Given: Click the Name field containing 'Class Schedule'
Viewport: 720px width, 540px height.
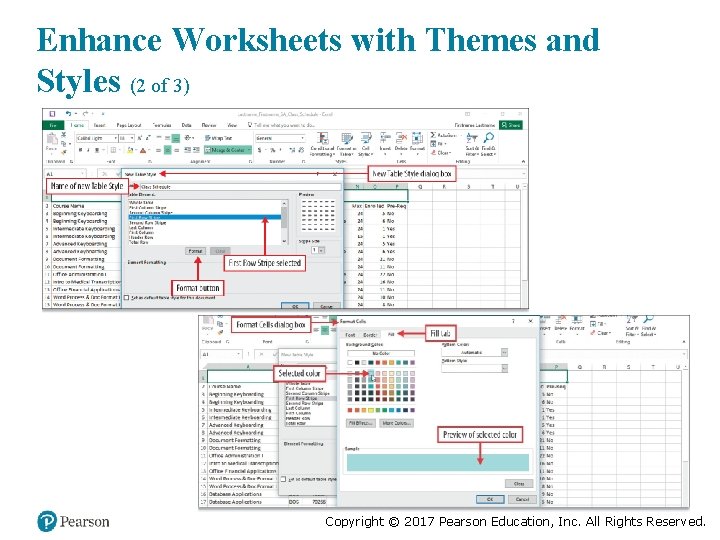Looking at the screenshot, I should tap(240, 187).
